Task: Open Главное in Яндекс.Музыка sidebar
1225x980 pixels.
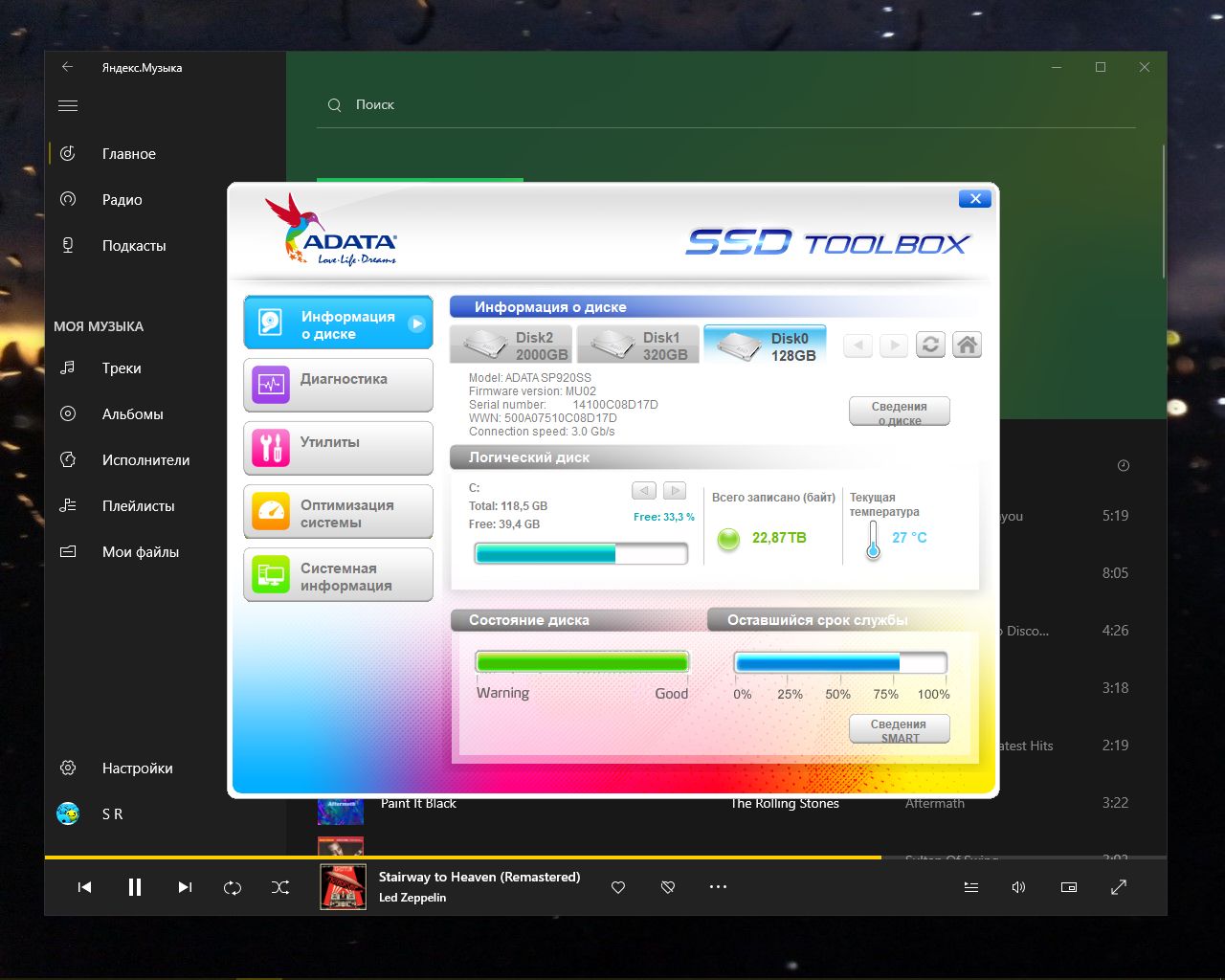Action: [x=165, y=154]
